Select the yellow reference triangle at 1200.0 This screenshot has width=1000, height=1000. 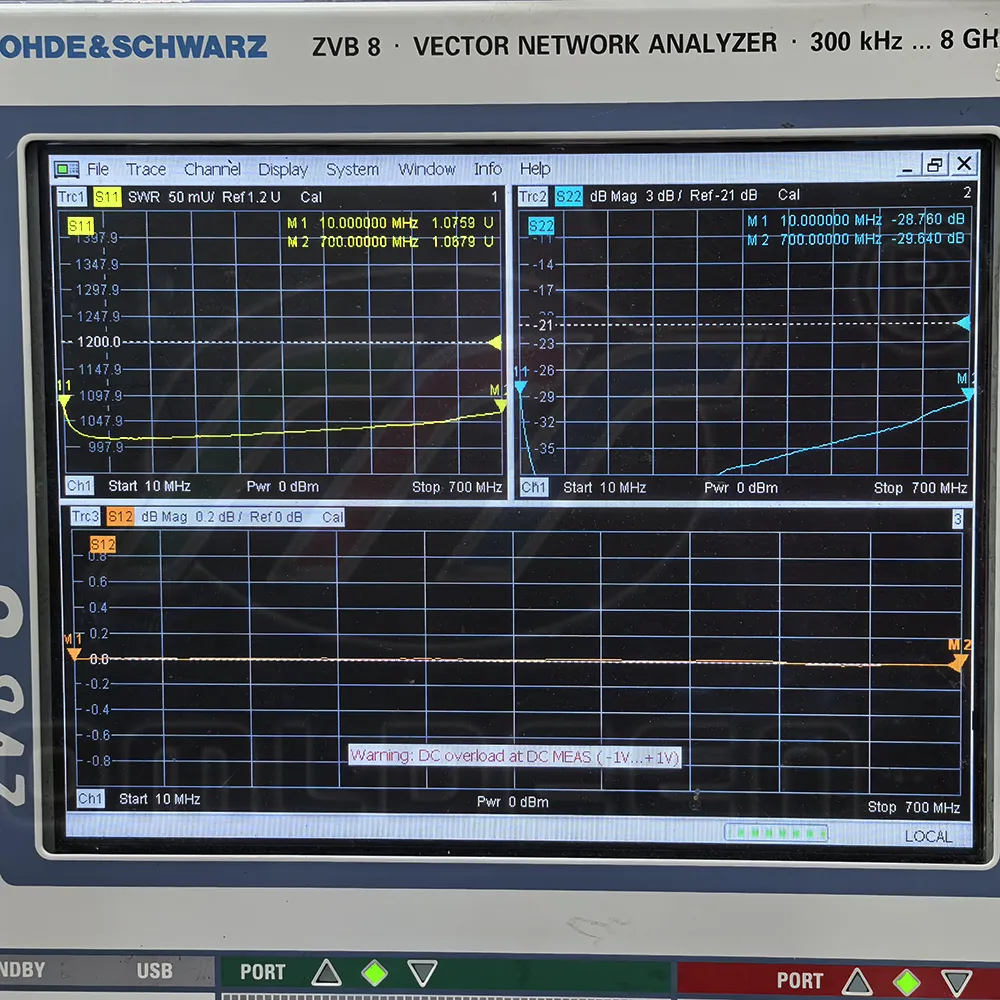(494, 343)
